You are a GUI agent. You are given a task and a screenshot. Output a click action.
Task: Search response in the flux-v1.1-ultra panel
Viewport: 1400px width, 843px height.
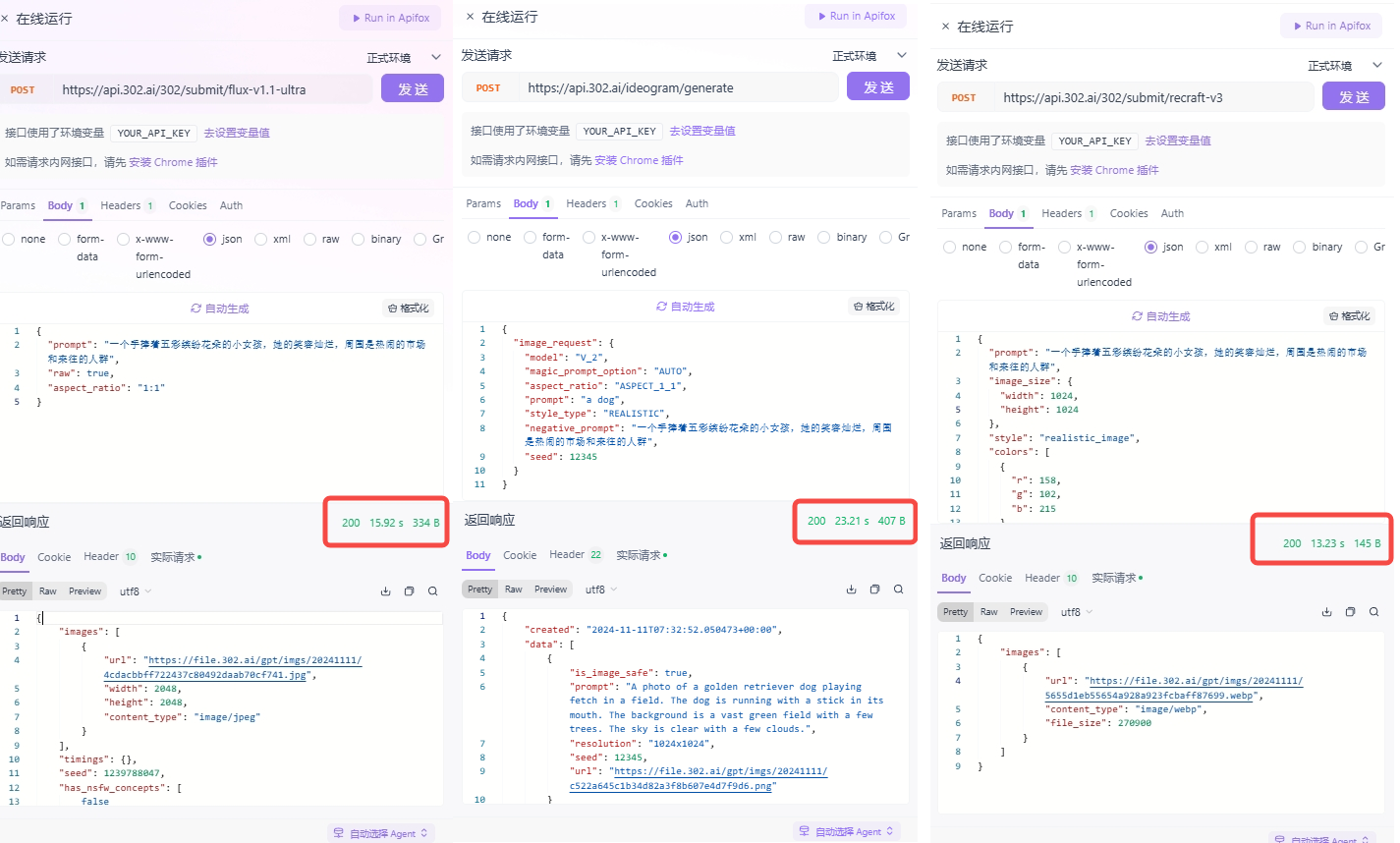(x=432, y=591)
